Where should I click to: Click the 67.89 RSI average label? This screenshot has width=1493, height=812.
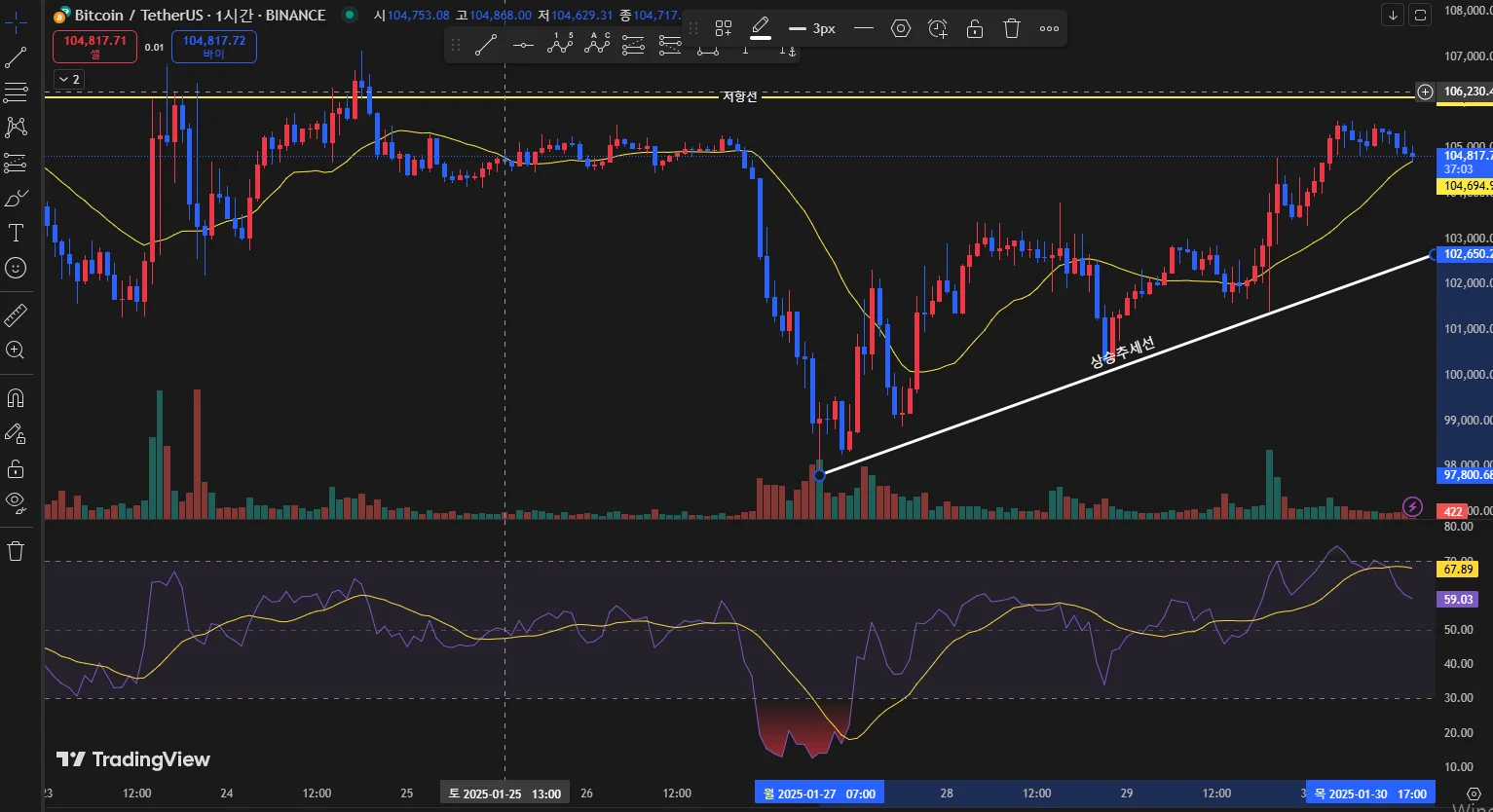coord(1458,569)
